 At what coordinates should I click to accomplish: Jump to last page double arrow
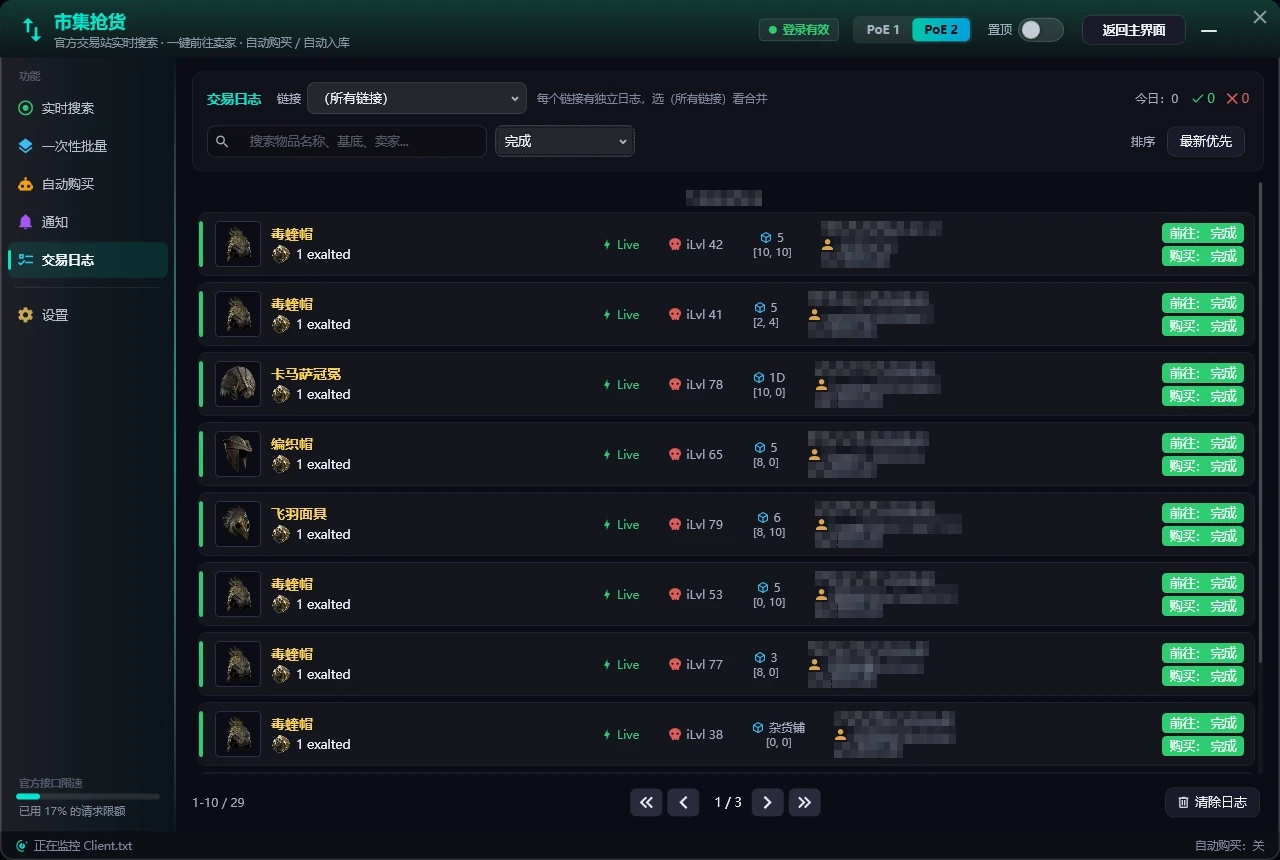tap(805, 802)
